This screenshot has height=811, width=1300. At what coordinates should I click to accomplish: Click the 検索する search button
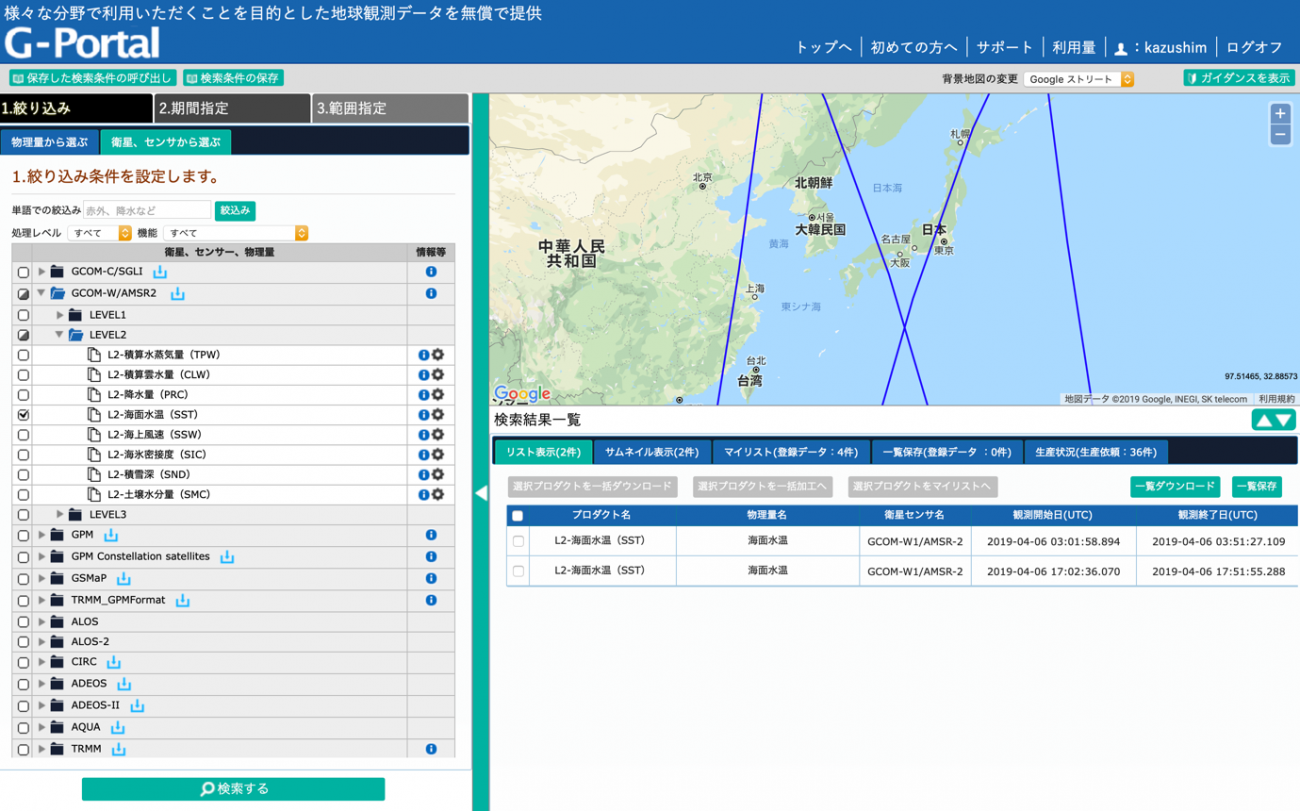(233, 789)
